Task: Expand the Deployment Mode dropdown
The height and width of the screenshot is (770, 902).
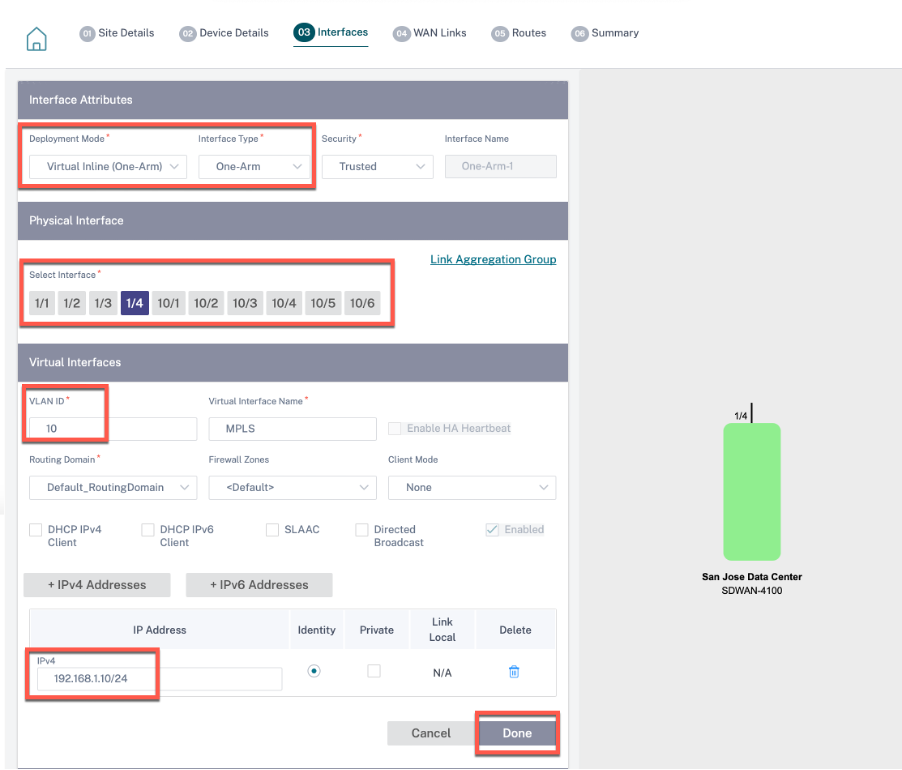Action: click(x=108, y=166)
